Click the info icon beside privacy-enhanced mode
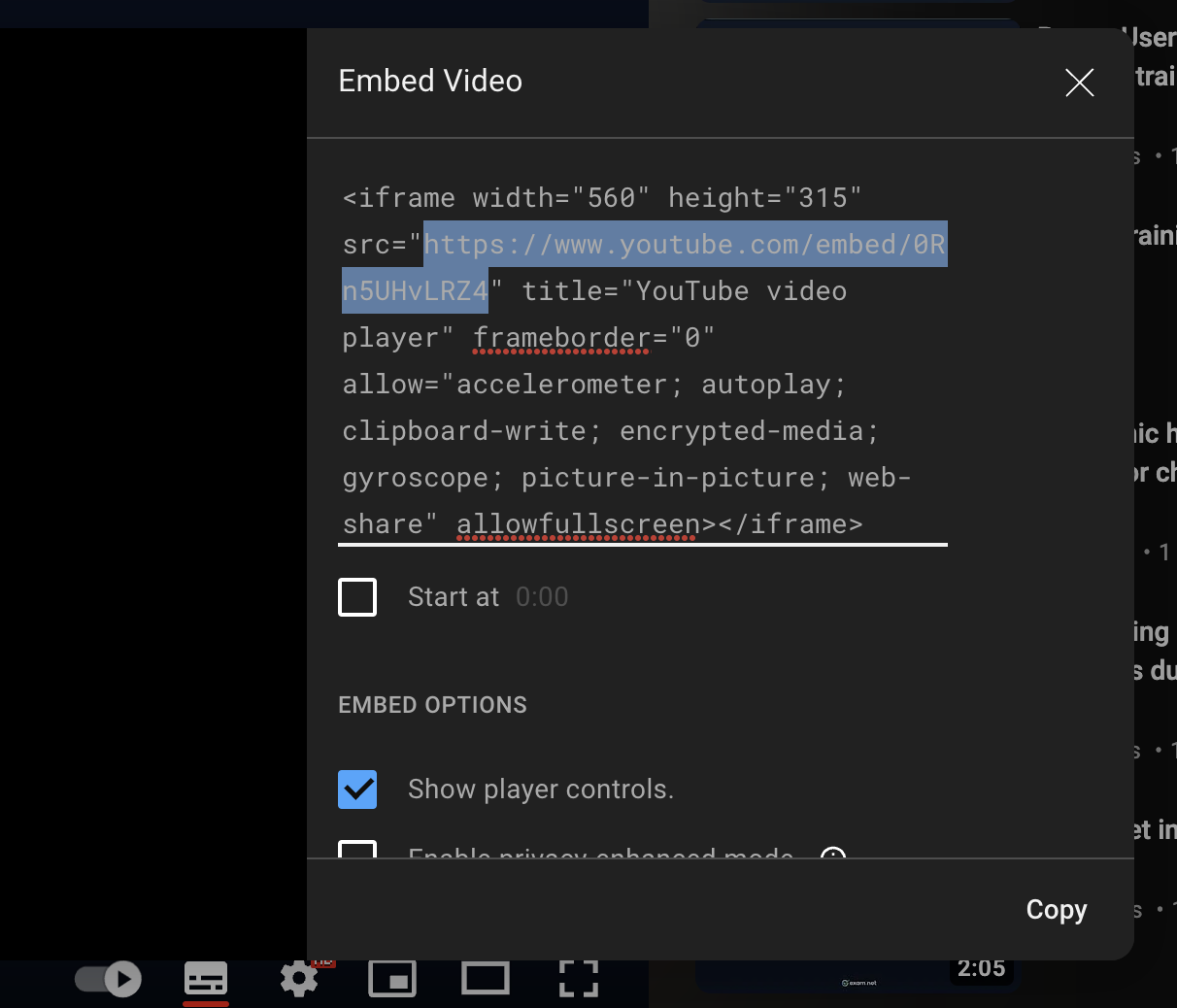This screenshot has height=1008, width=1177. coord(831,857)
